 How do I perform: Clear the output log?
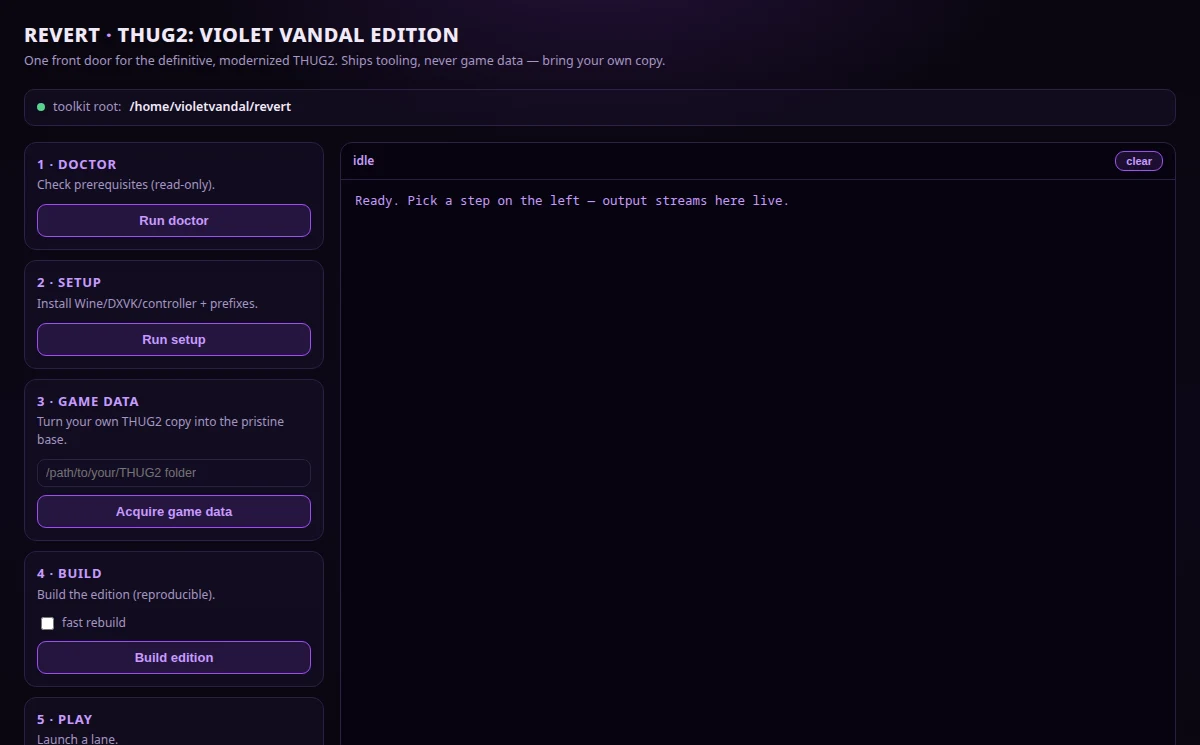point(1139,161)
